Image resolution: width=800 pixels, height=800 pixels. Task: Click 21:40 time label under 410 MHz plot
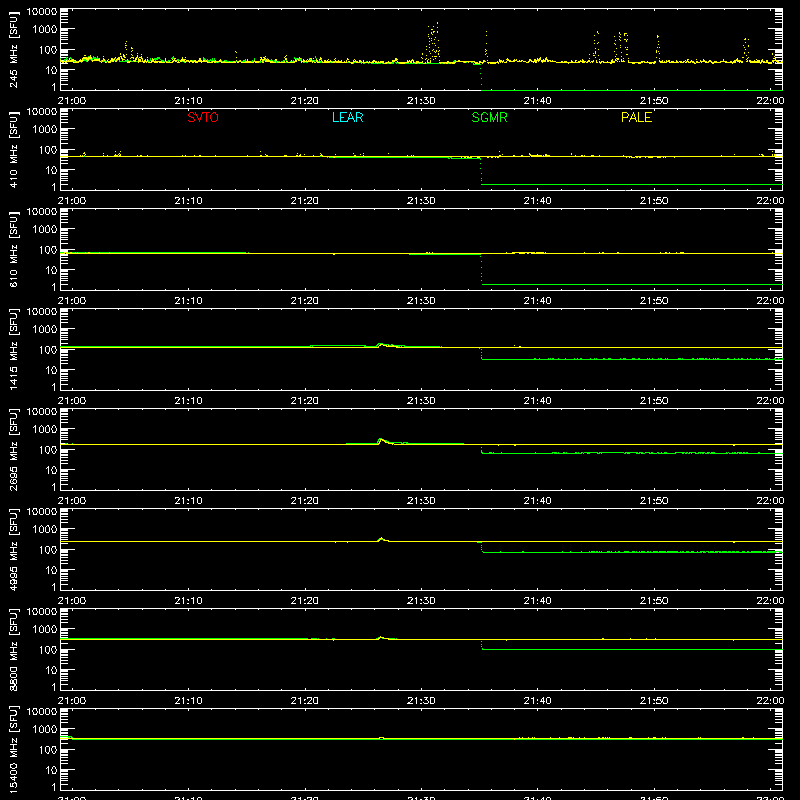537,201
